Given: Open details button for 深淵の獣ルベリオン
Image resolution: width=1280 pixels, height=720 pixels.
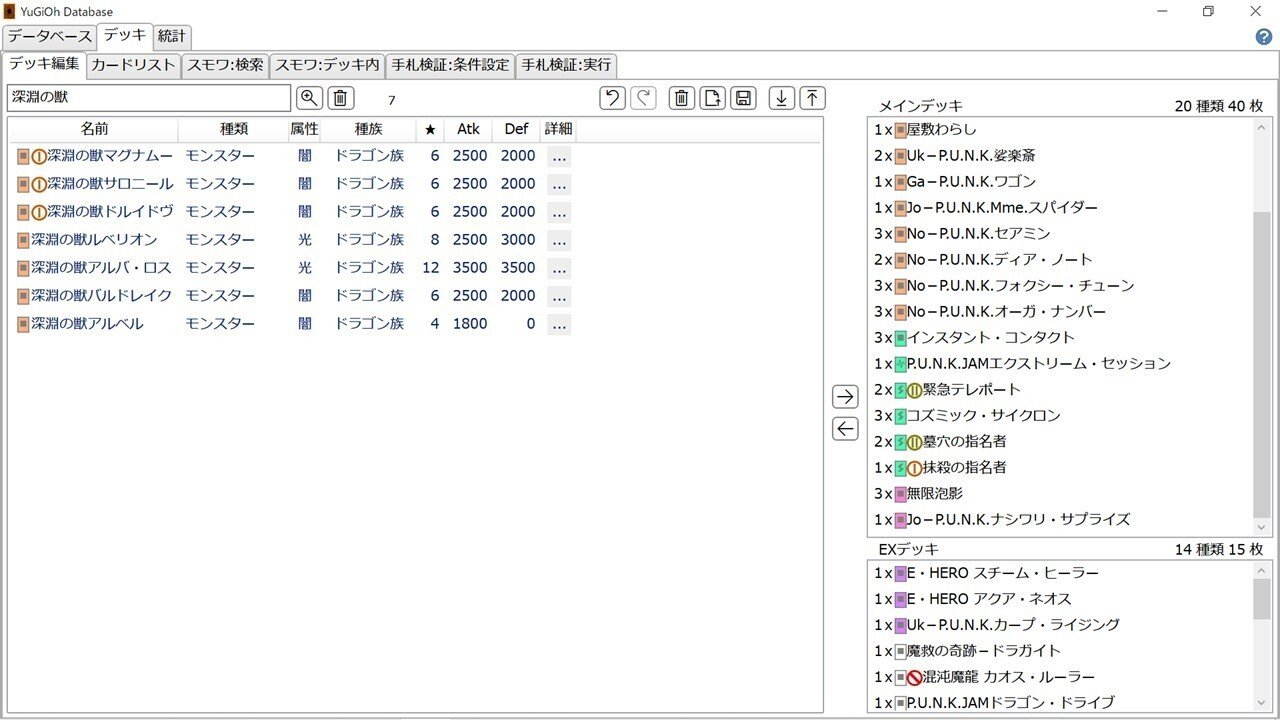Looking at the screenshot, I should coord(559,240).
